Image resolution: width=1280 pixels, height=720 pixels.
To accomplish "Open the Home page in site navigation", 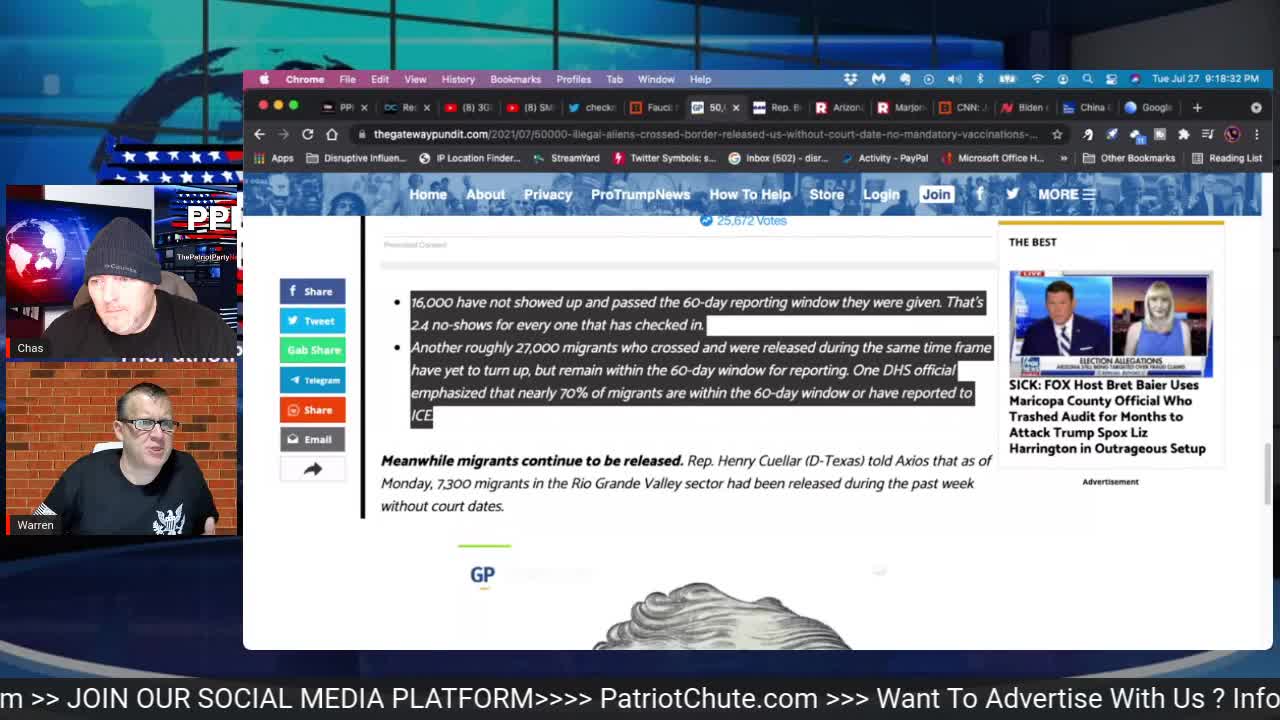I will (427, 194).
